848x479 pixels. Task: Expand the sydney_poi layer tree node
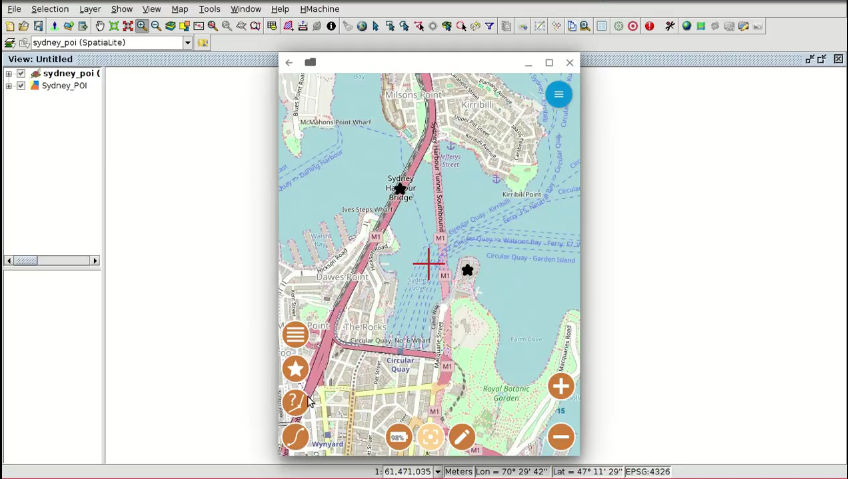click(9, 73)
